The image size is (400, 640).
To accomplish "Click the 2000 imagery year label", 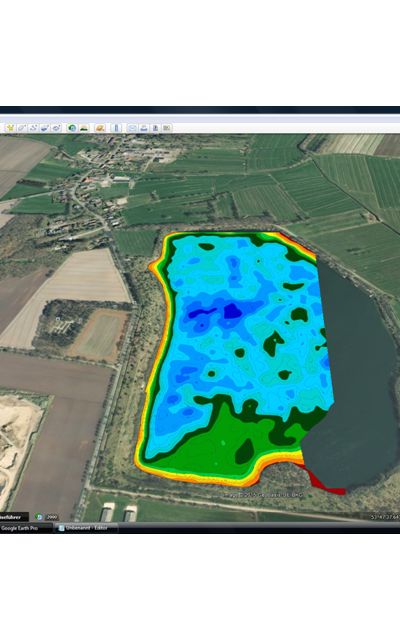I will coord(51,517).
